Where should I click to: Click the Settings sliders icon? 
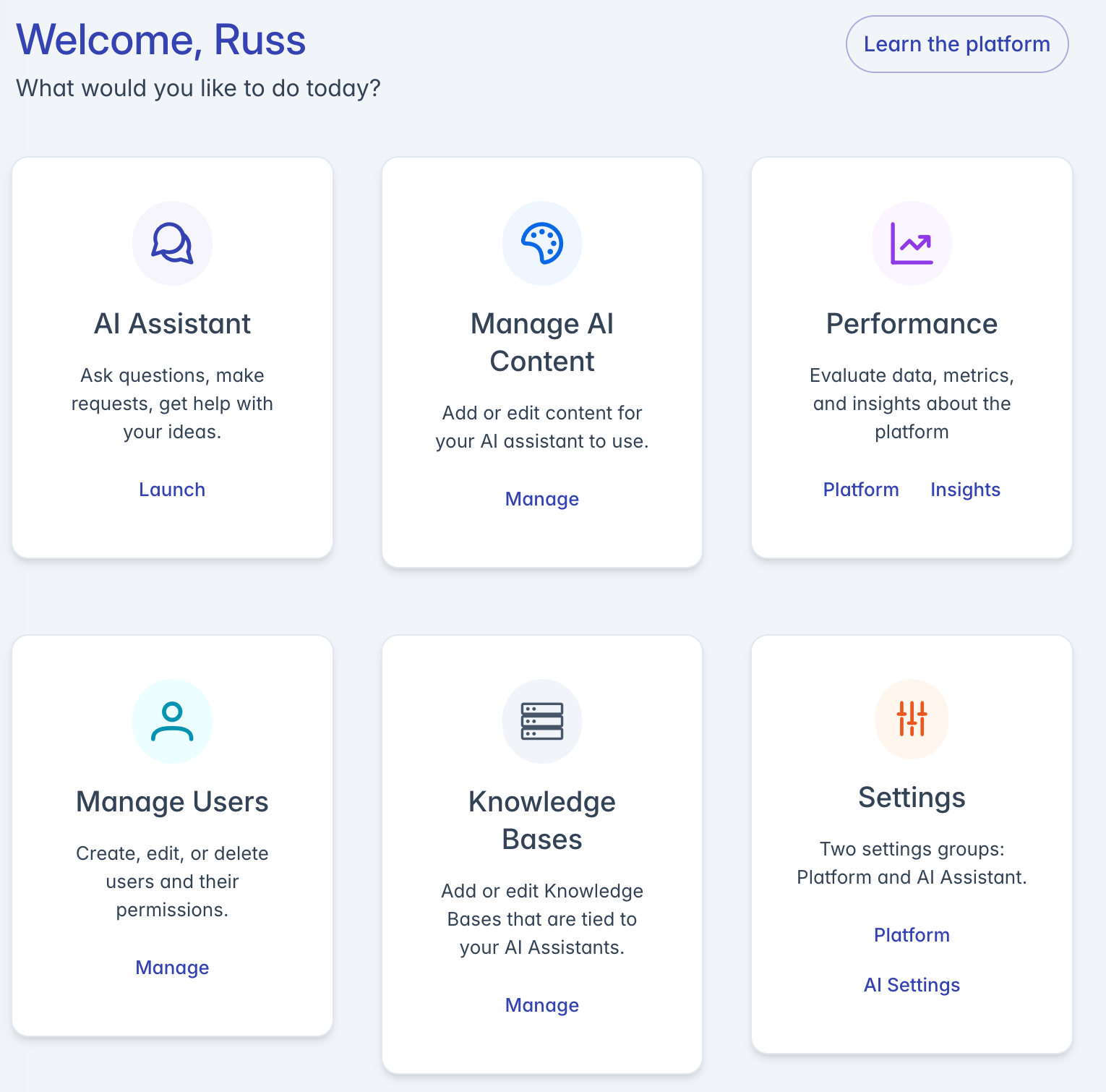click(x=912, y=718)
